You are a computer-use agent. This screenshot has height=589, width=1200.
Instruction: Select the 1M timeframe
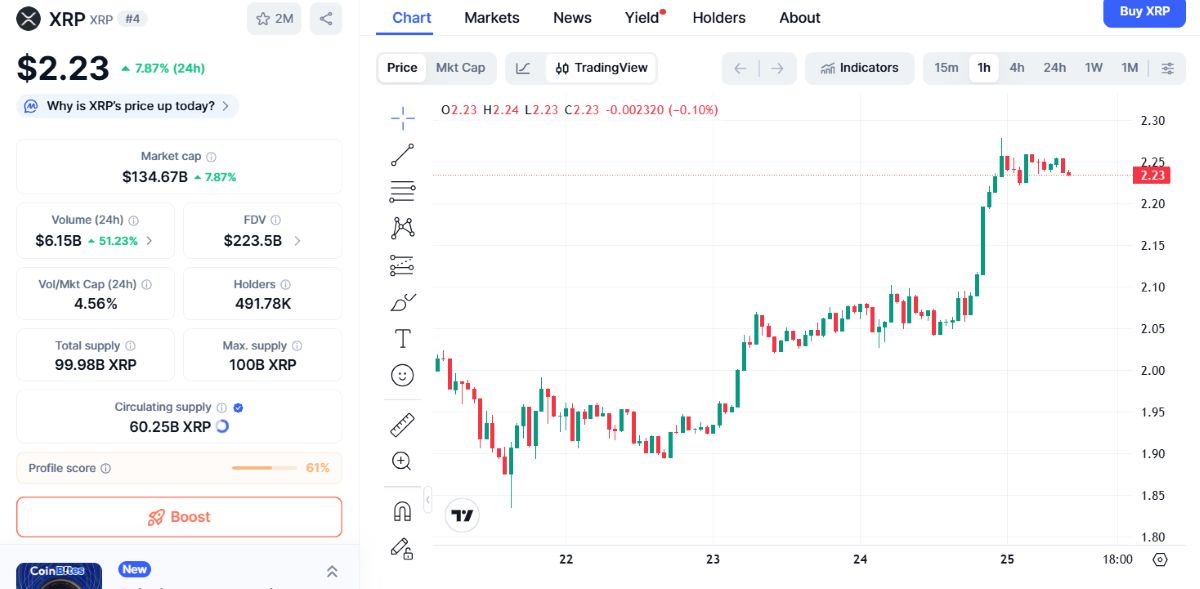(1130, 68)
